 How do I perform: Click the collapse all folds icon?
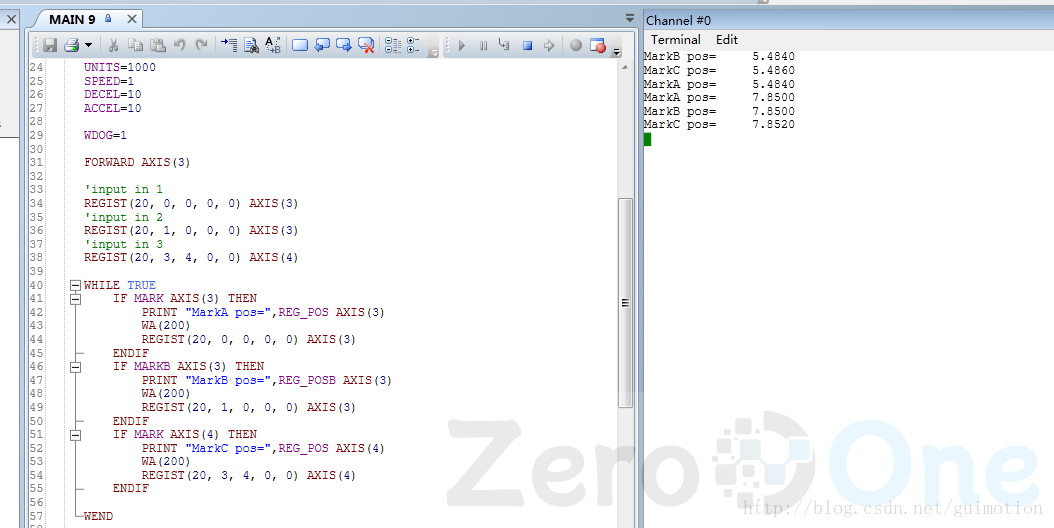(393, 45)
